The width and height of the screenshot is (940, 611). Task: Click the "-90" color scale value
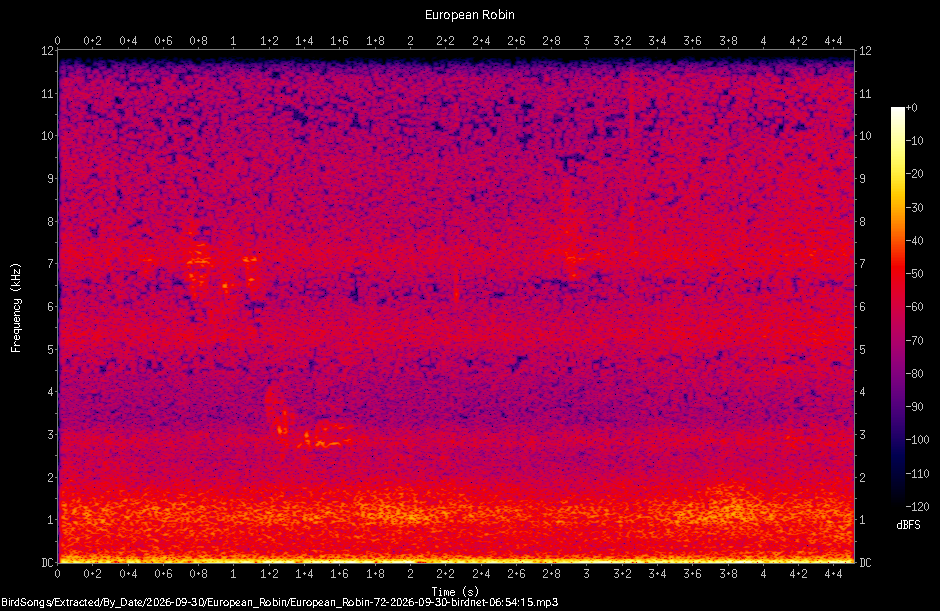[914, 407]
